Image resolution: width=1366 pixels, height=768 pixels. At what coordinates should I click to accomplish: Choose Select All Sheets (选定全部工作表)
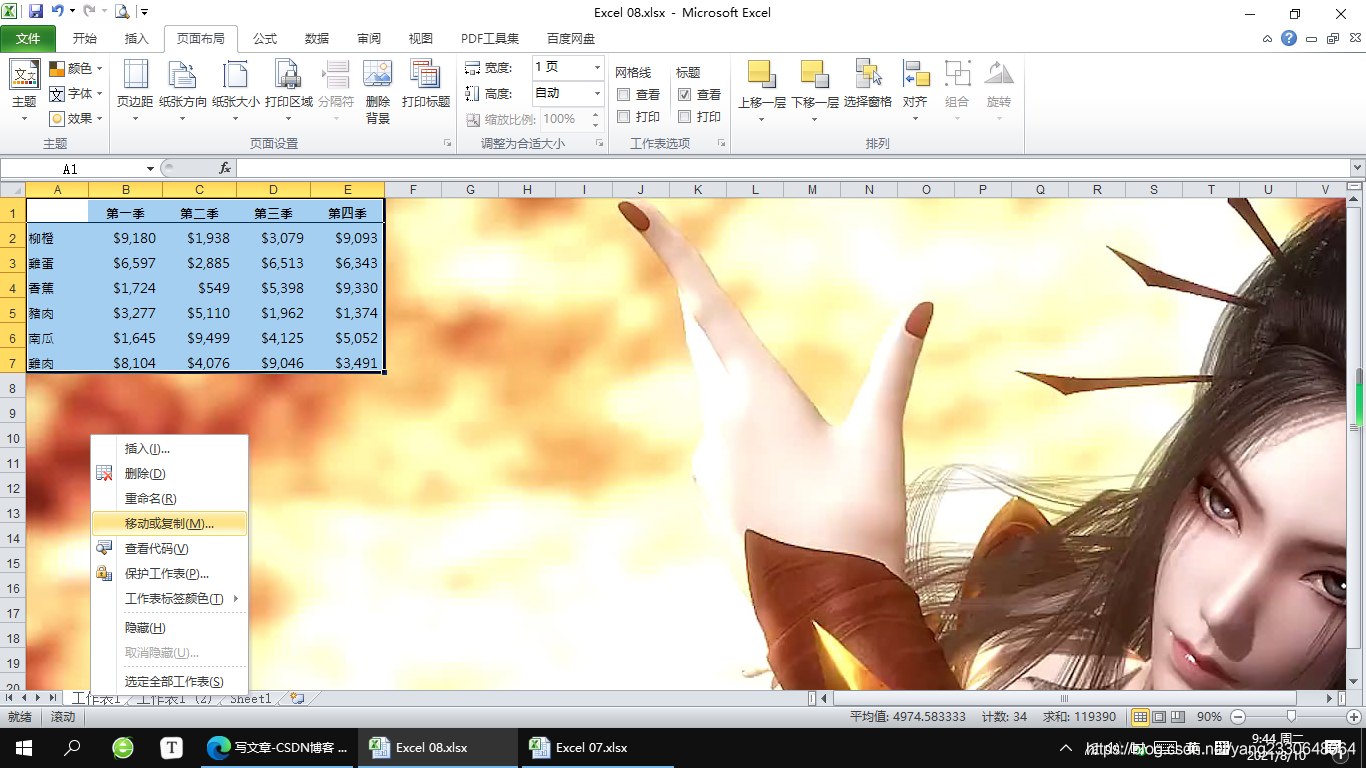coord(169,682)
